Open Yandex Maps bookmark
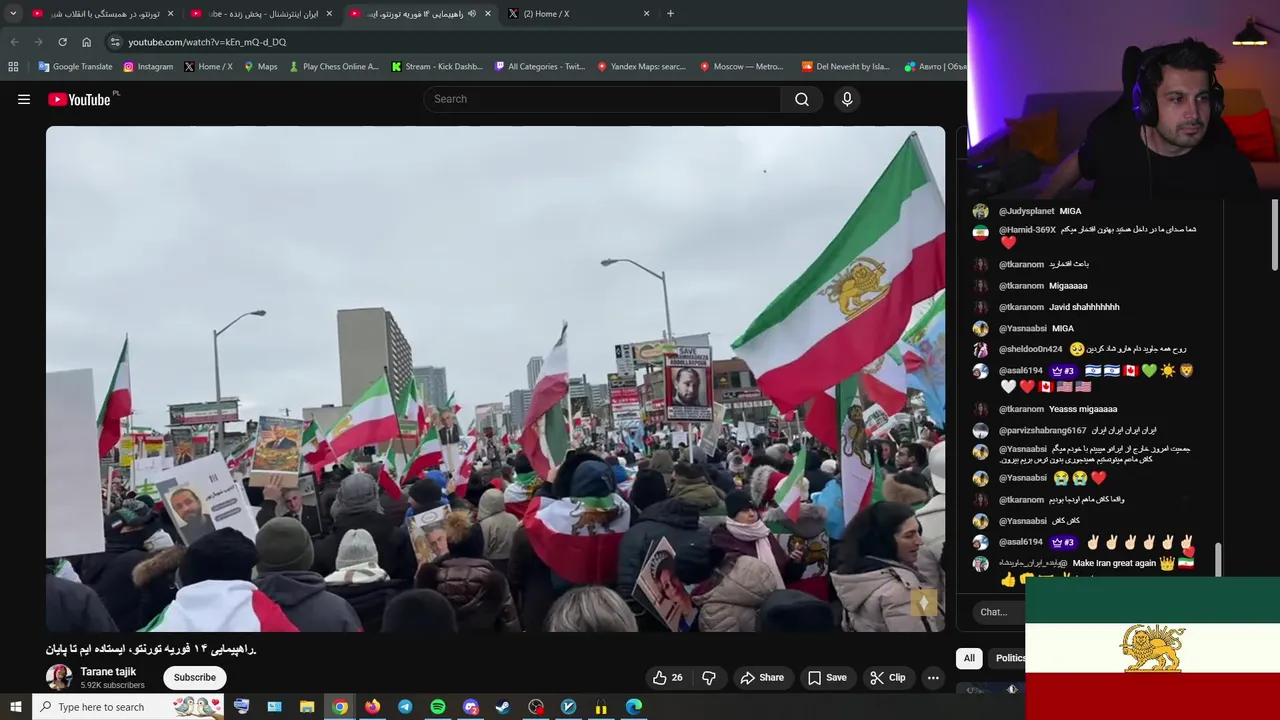Viewport: 1280px width, 720px height. [641, 67]
